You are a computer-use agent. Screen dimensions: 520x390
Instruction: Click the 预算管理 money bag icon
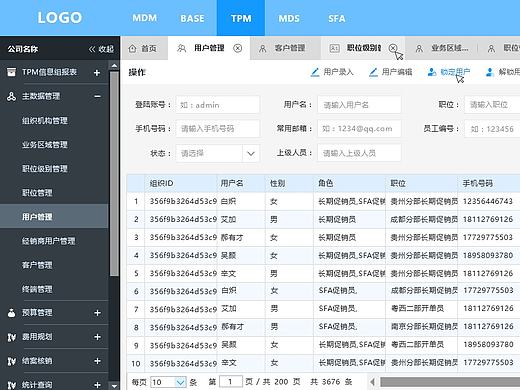[x=11, y=313]
